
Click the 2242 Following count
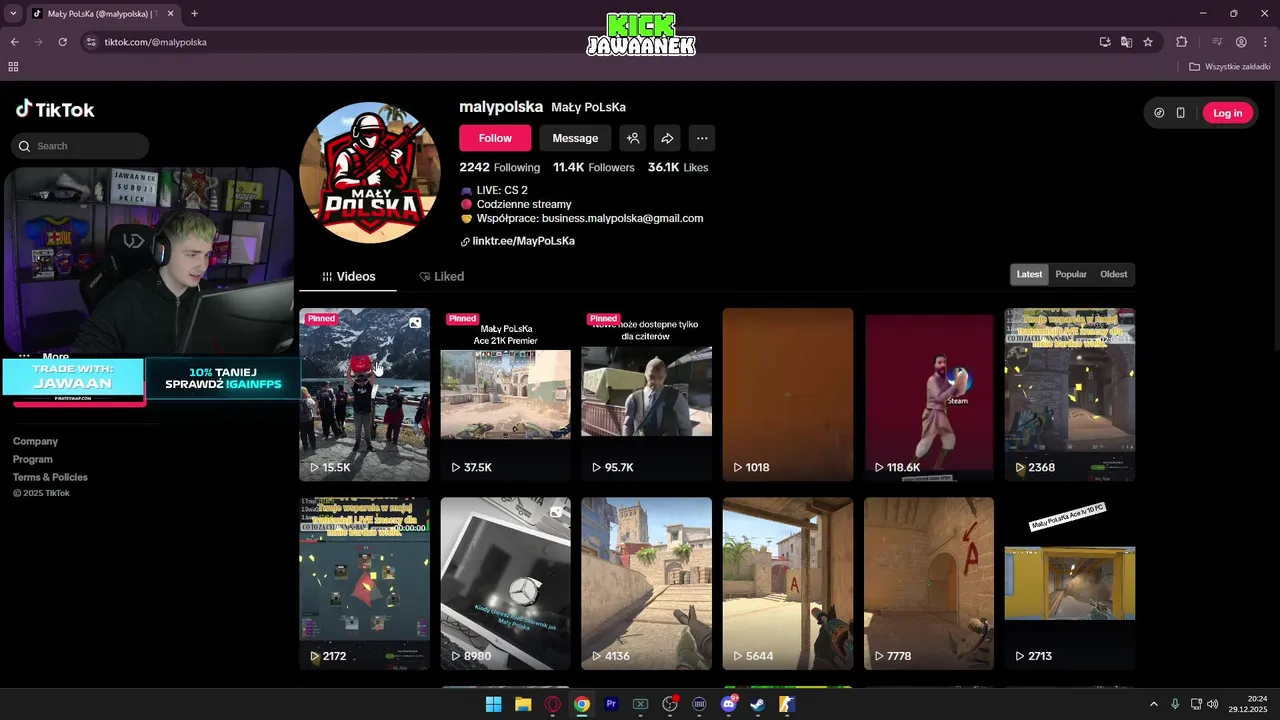click(499, 167)
